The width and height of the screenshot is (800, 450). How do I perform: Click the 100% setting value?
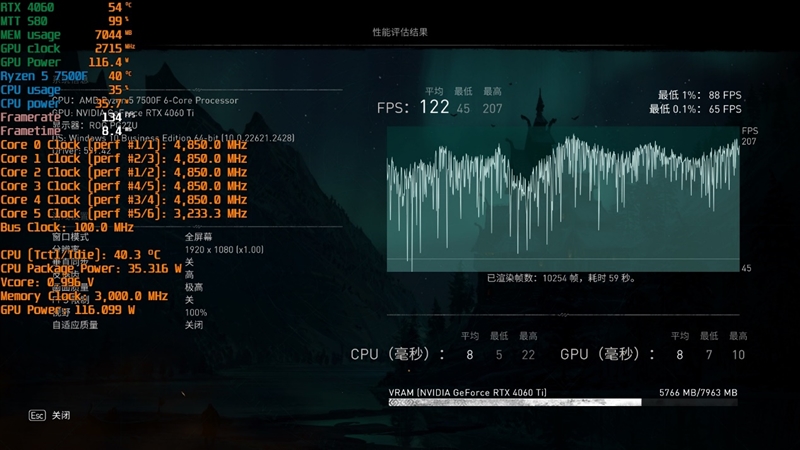[x=196, y=312]
